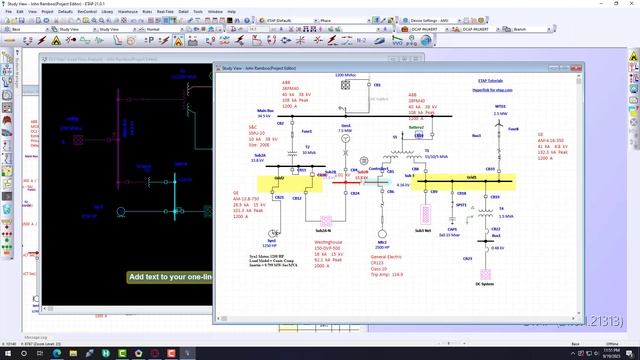Open the Normal configuration dropdown
640x360 pixels.
click(x=165, y=29)
